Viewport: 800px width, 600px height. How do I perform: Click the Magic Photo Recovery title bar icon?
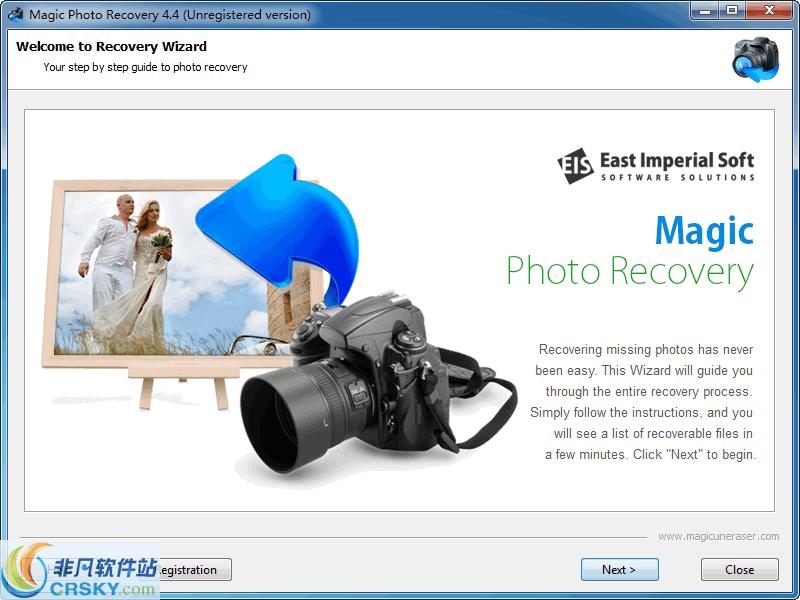click(x=14, y=12)
